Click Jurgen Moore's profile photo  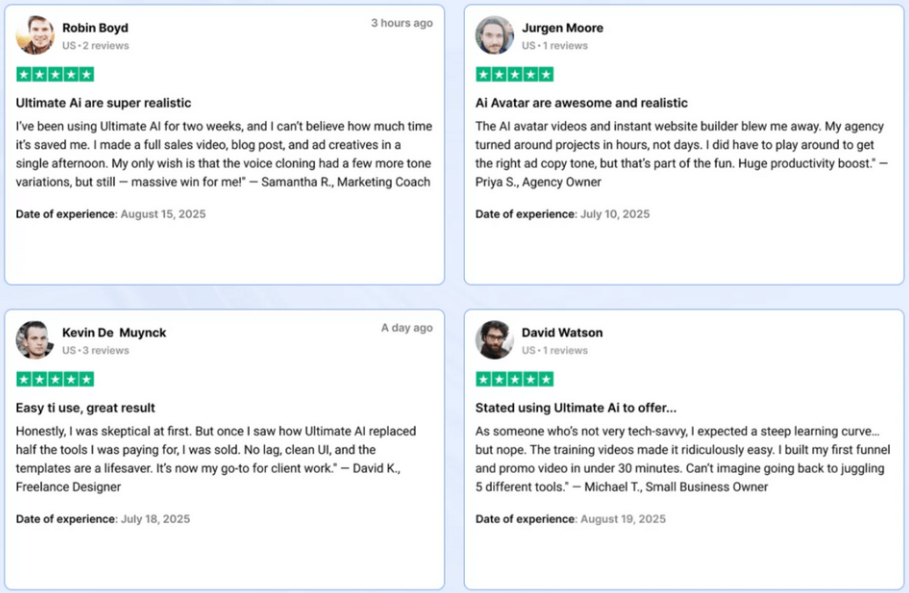tap(495, 35)
